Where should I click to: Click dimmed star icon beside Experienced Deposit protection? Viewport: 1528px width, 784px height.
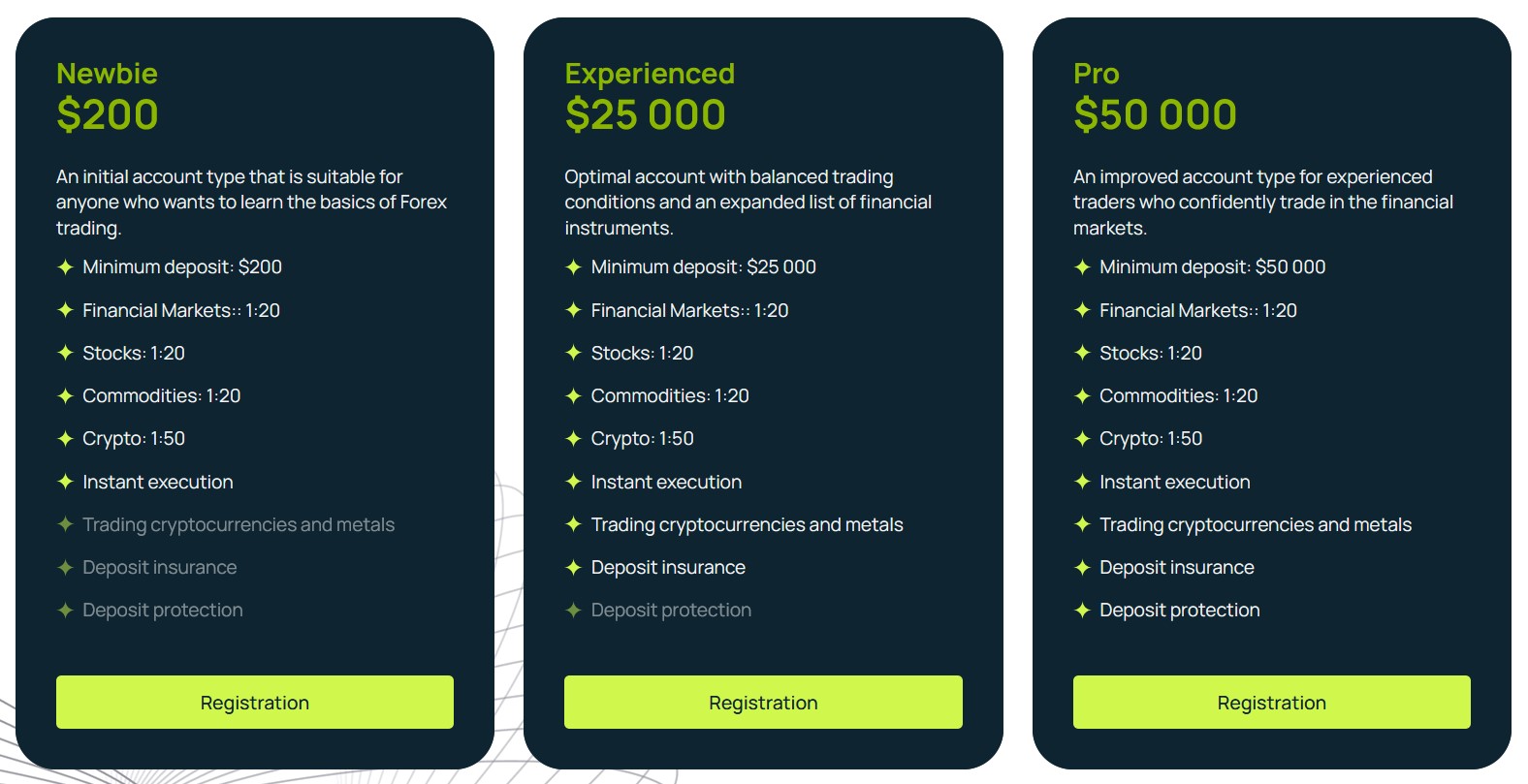[573, 610]
